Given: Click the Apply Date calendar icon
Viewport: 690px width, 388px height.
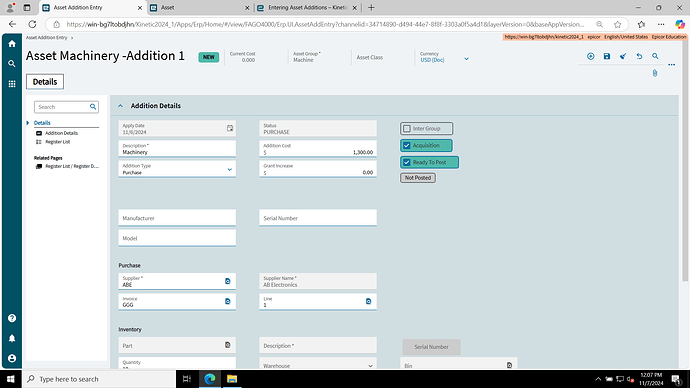Looking at the screenshot, I should [230, 128].
